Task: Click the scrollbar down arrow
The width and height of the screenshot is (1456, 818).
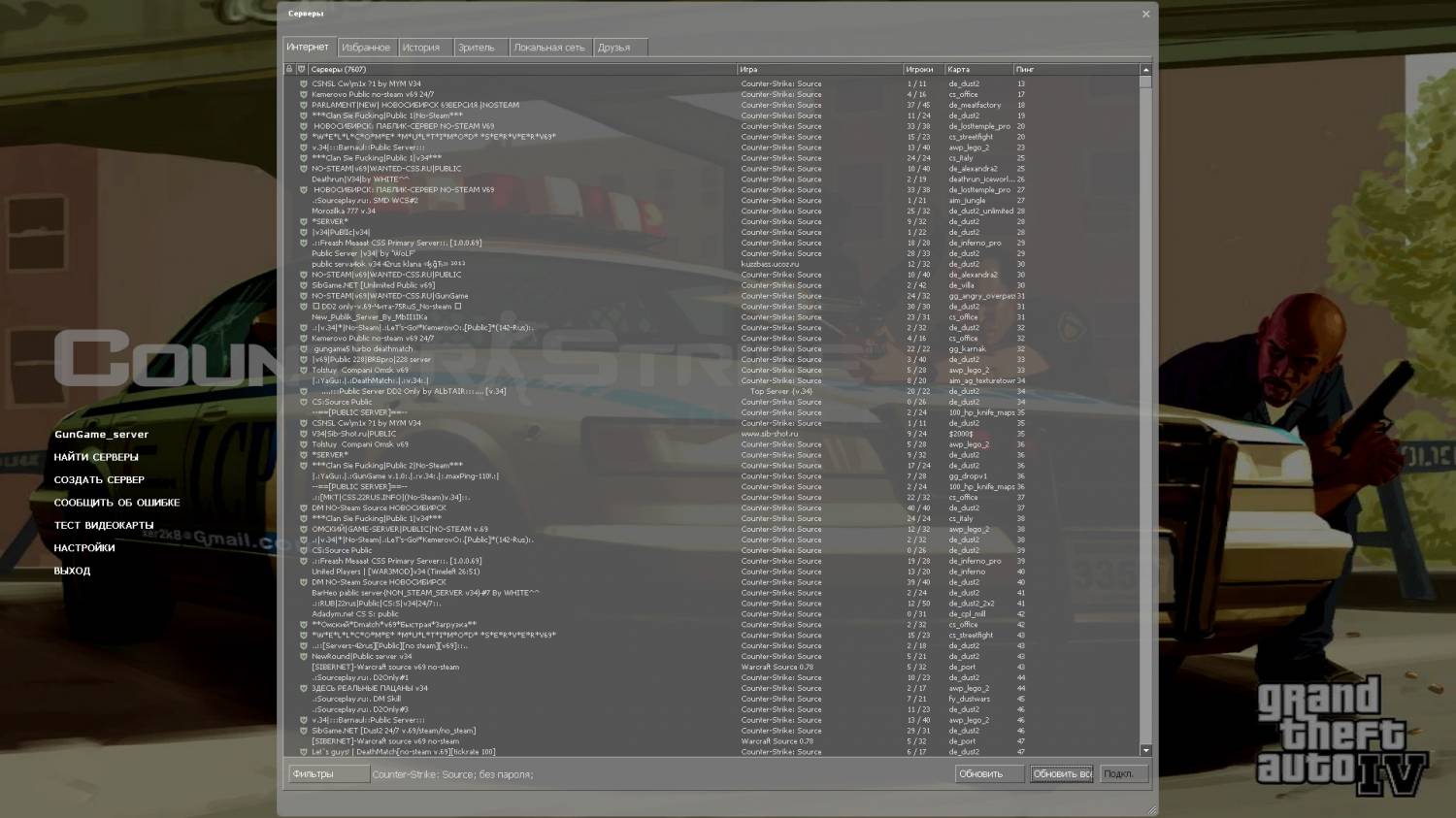Action: pyautogui.click(x=1145, y=750)
